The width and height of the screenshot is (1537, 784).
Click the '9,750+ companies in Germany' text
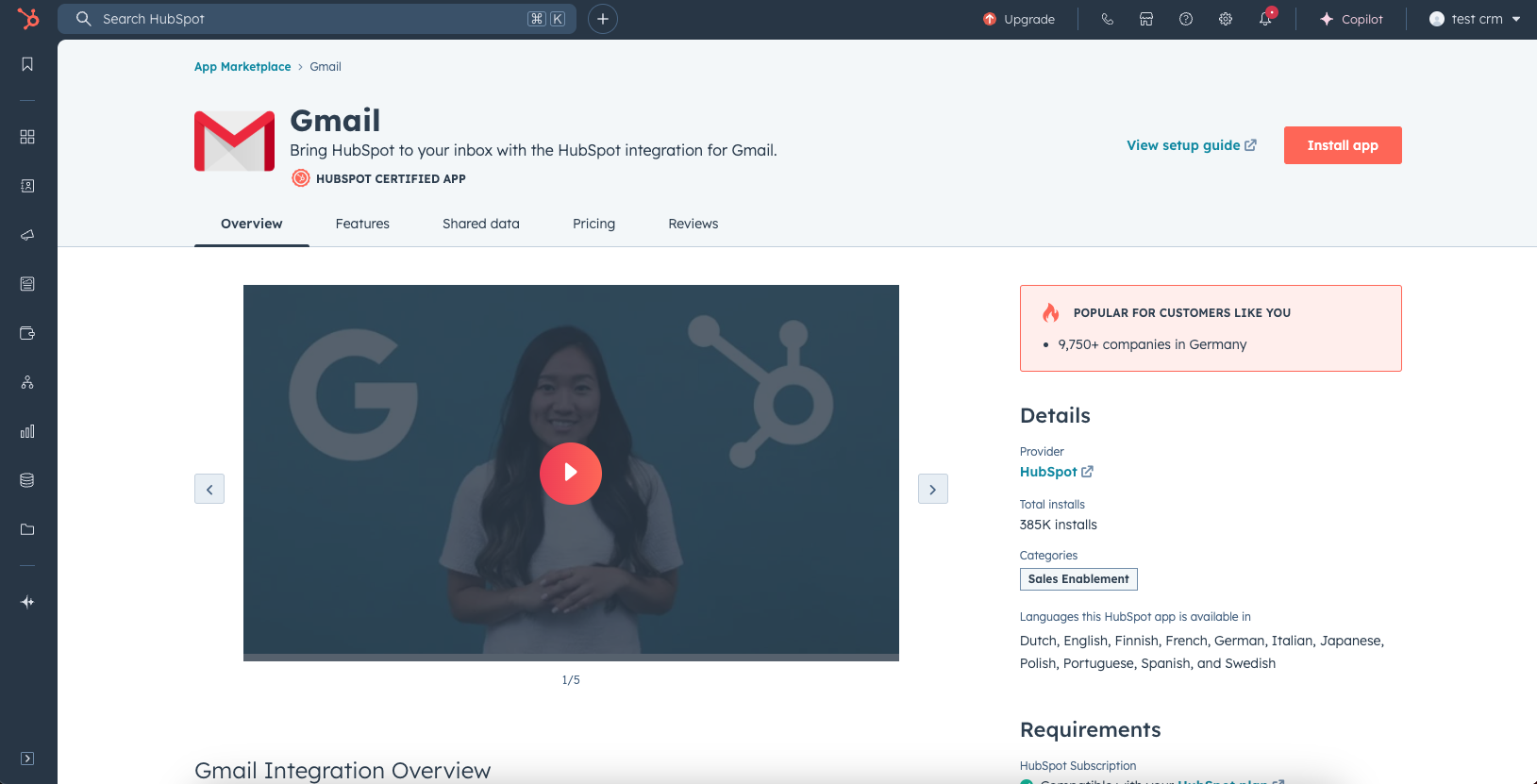pos(1152,344)
